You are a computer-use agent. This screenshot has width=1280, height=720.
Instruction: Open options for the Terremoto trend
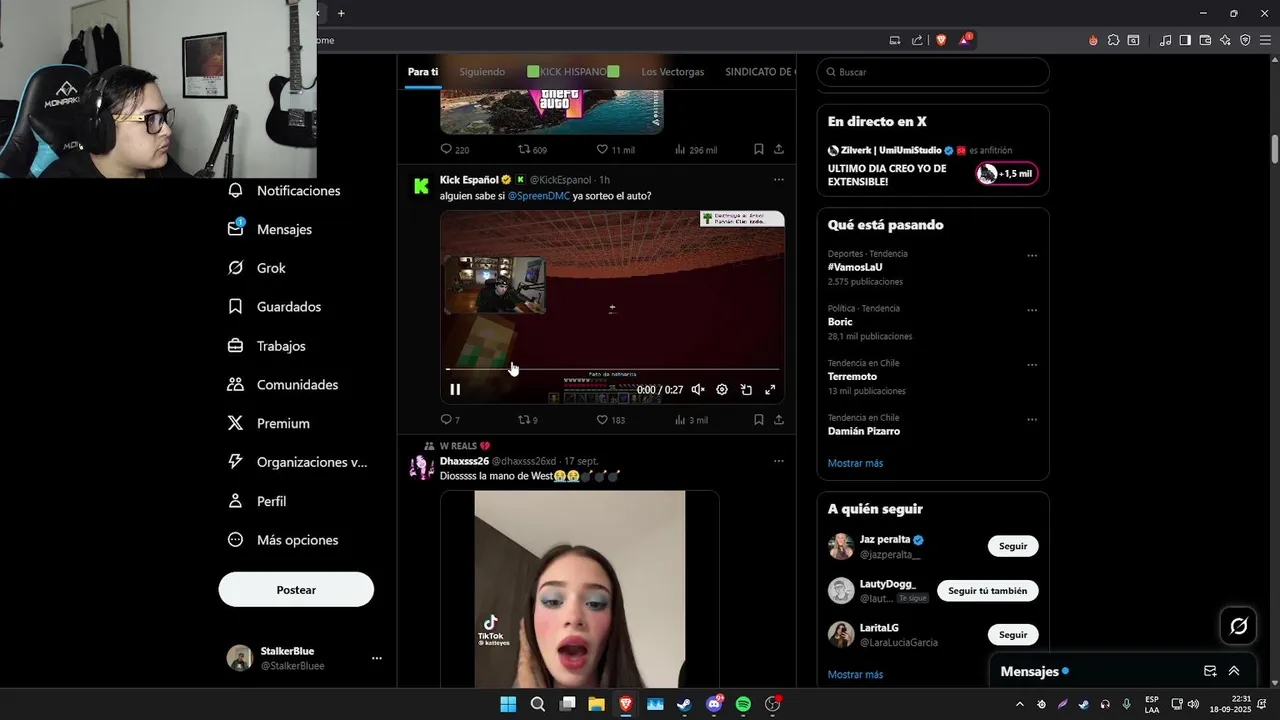point(1032,365)
